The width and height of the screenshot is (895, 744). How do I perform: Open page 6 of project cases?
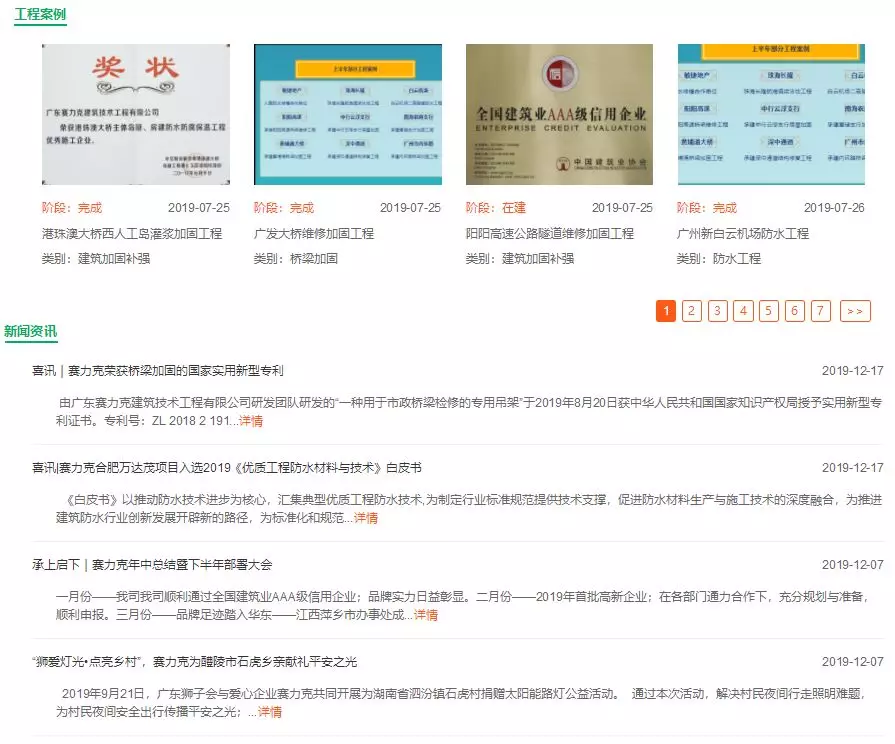tap(795, 311)
